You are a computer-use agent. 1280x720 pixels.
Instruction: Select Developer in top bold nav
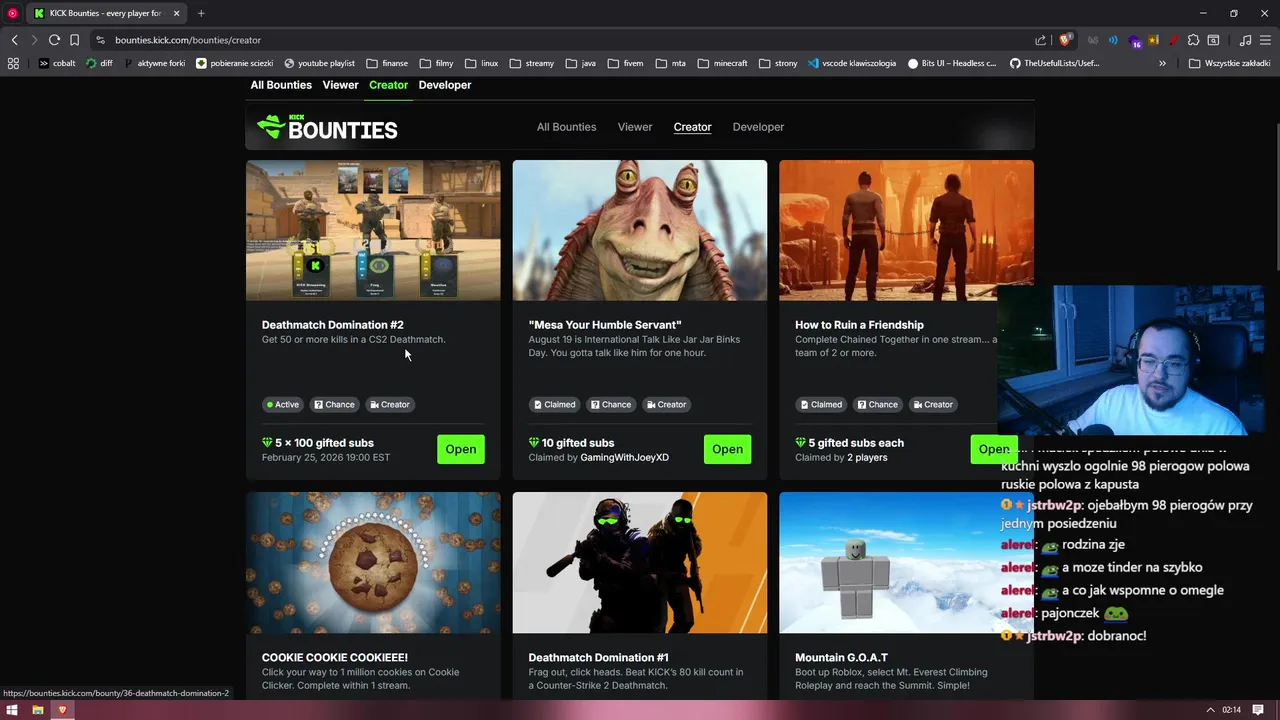point(445,85)
